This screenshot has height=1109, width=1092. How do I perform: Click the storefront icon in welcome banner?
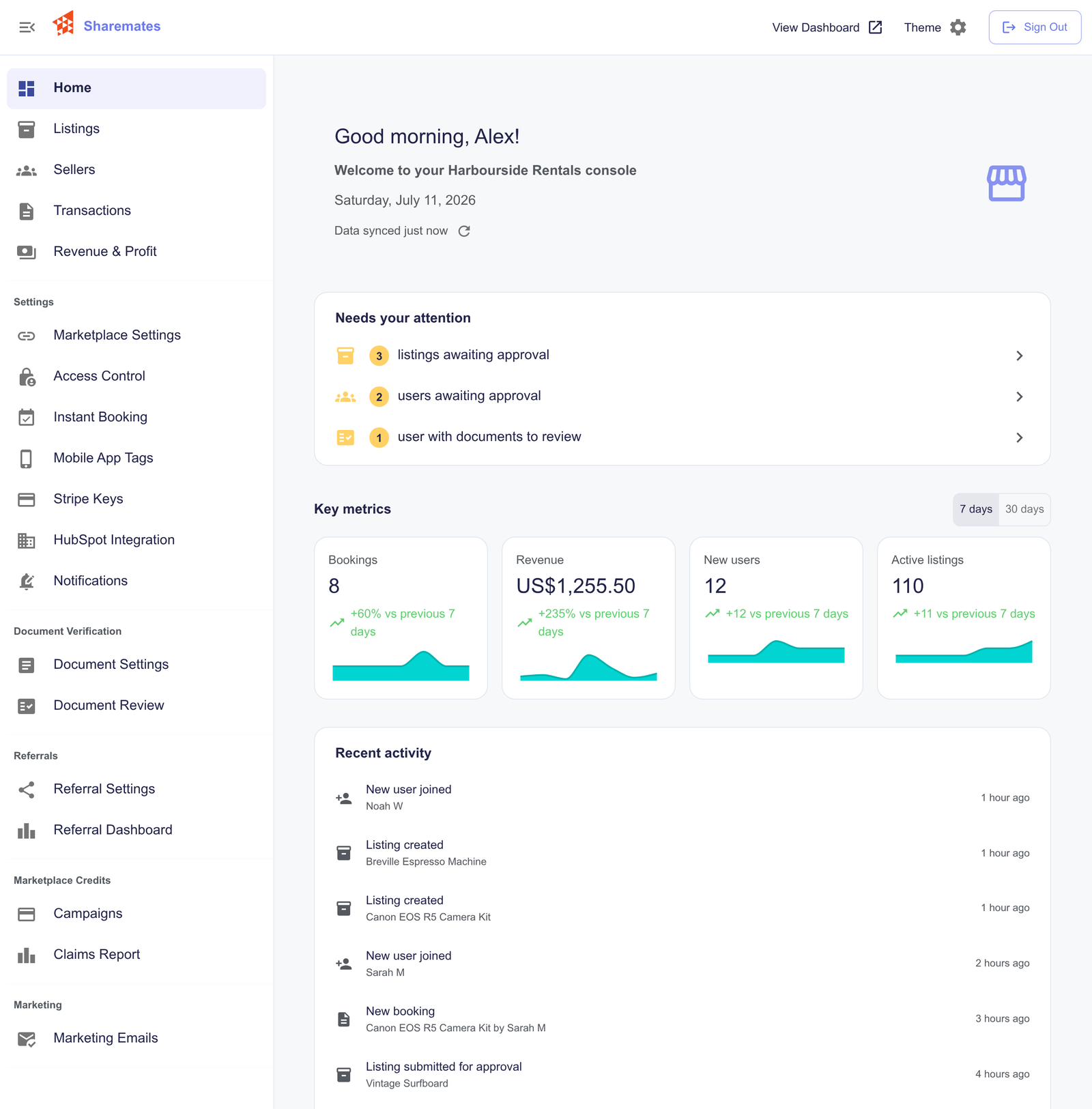tap(1006, 183)
